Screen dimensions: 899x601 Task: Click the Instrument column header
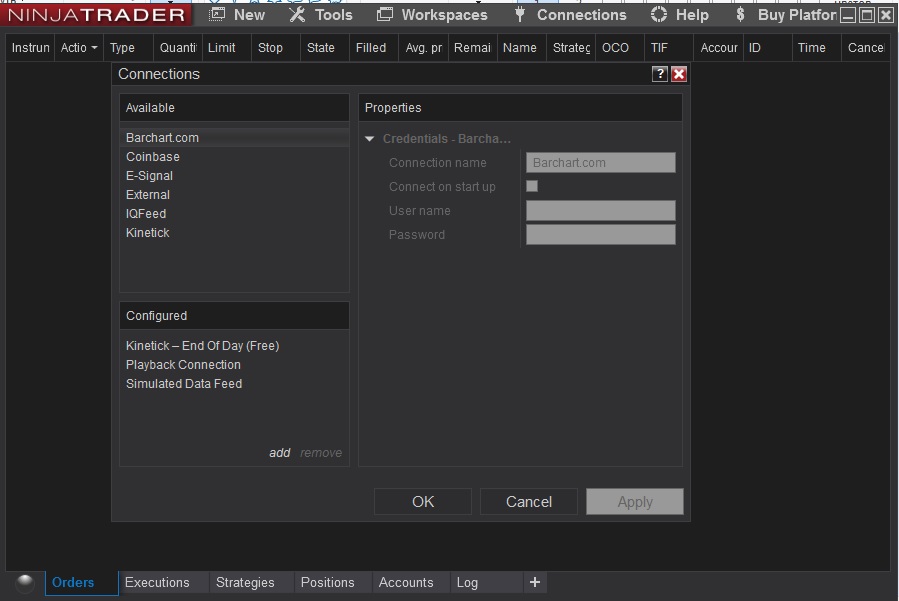click(30, 48)
